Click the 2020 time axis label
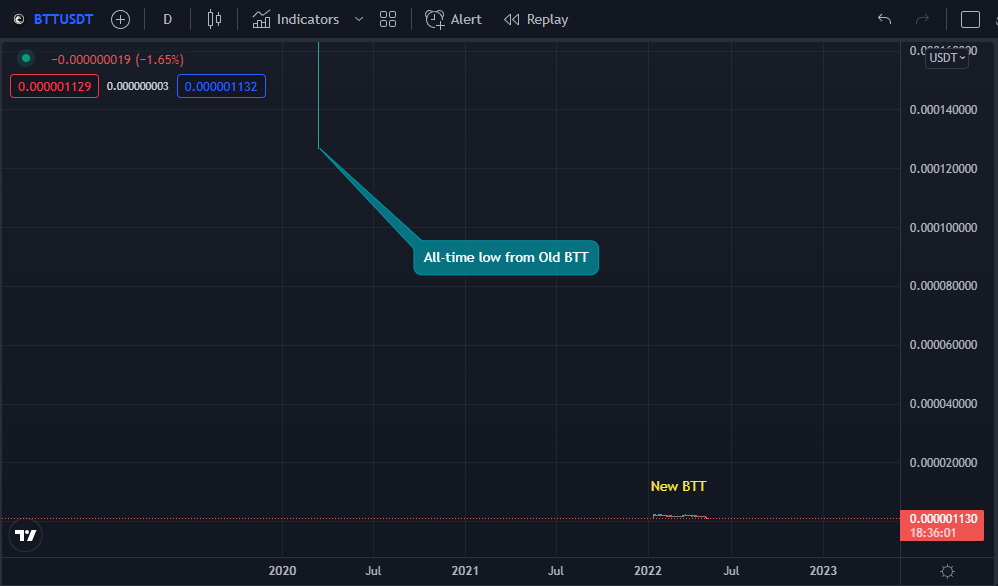Viewport: 998px width, 586px height. 282,571
